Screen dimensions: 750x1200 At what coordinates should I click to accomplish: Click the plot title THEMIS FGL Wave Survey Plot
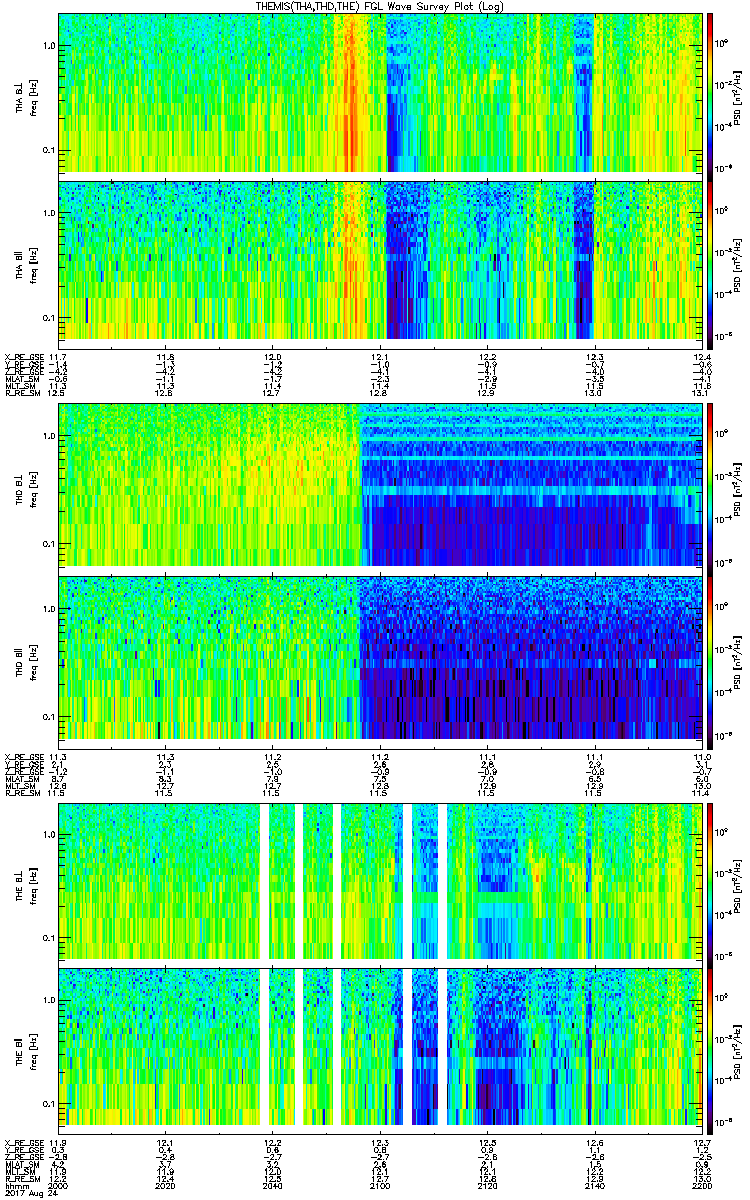point(380,6)
